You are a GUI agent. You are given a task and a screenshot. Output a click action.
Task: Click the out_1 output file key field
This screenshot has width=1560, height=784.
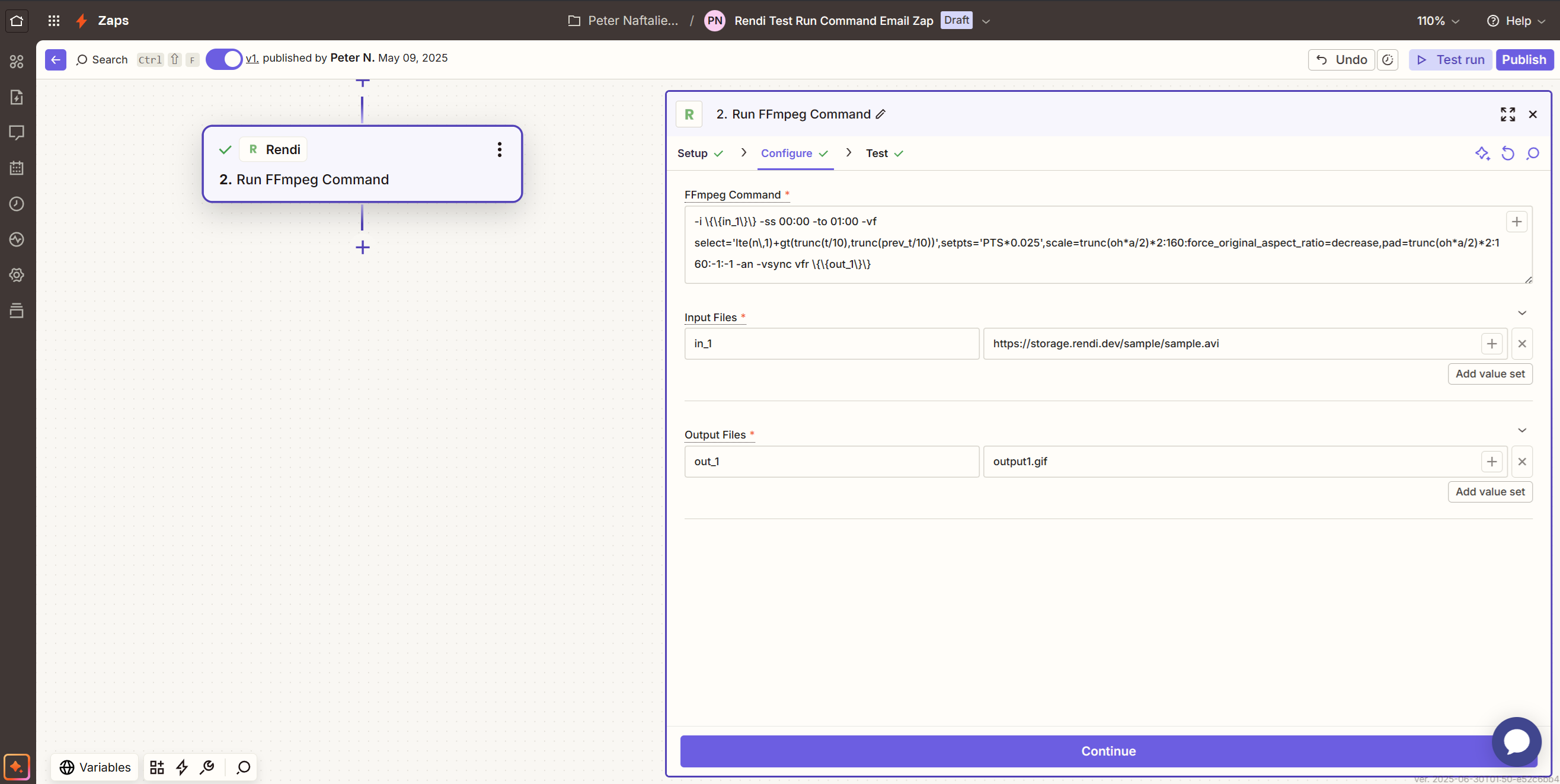tap(832, 462)
